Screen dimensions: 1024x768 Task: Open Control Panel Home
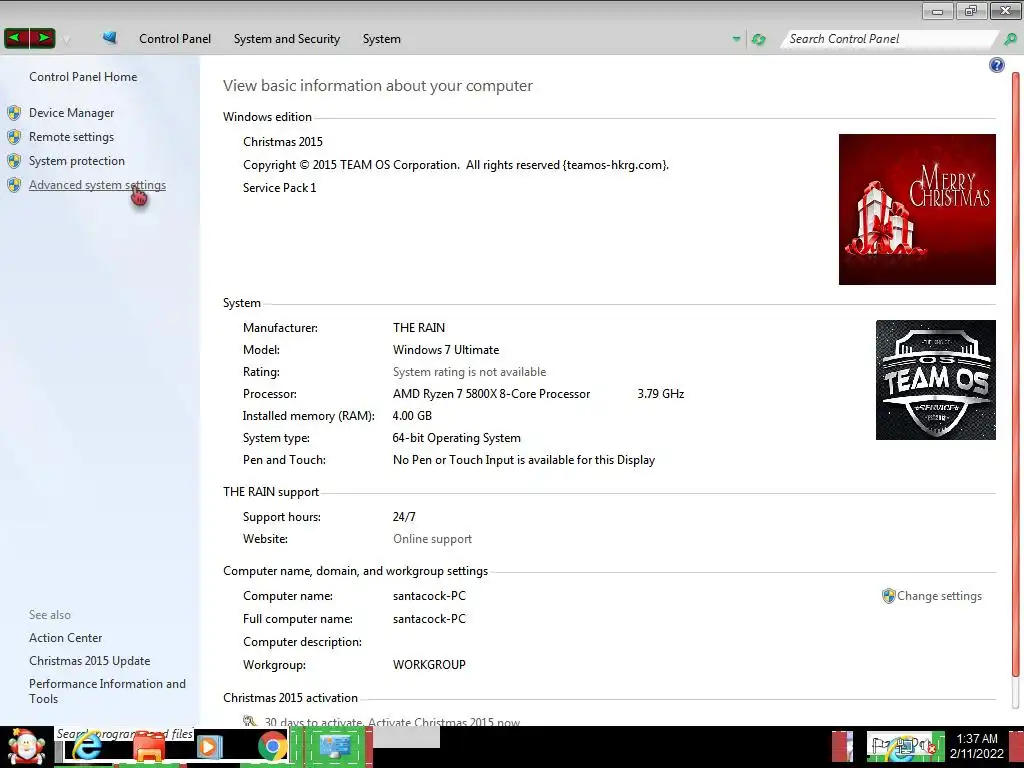point(83,77)
